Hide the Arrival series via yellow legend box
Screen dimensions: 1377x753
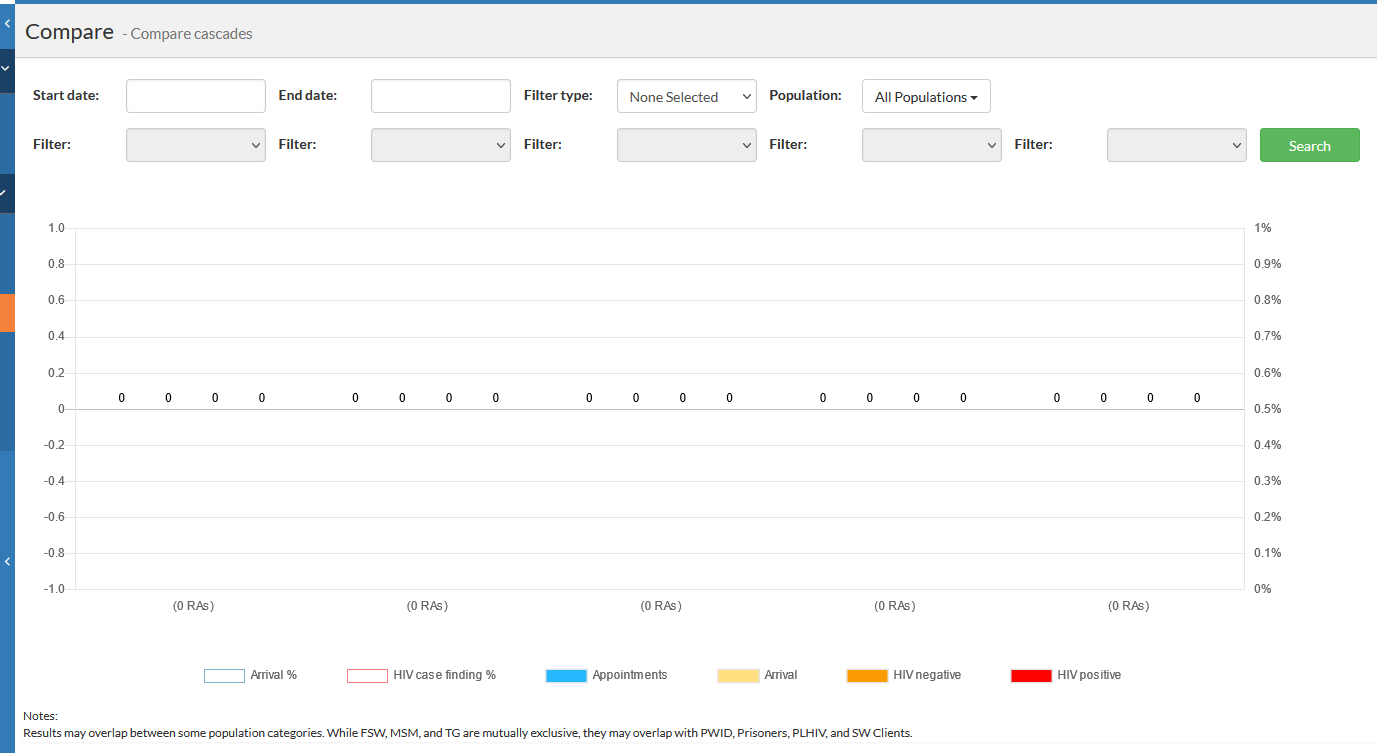738,676
